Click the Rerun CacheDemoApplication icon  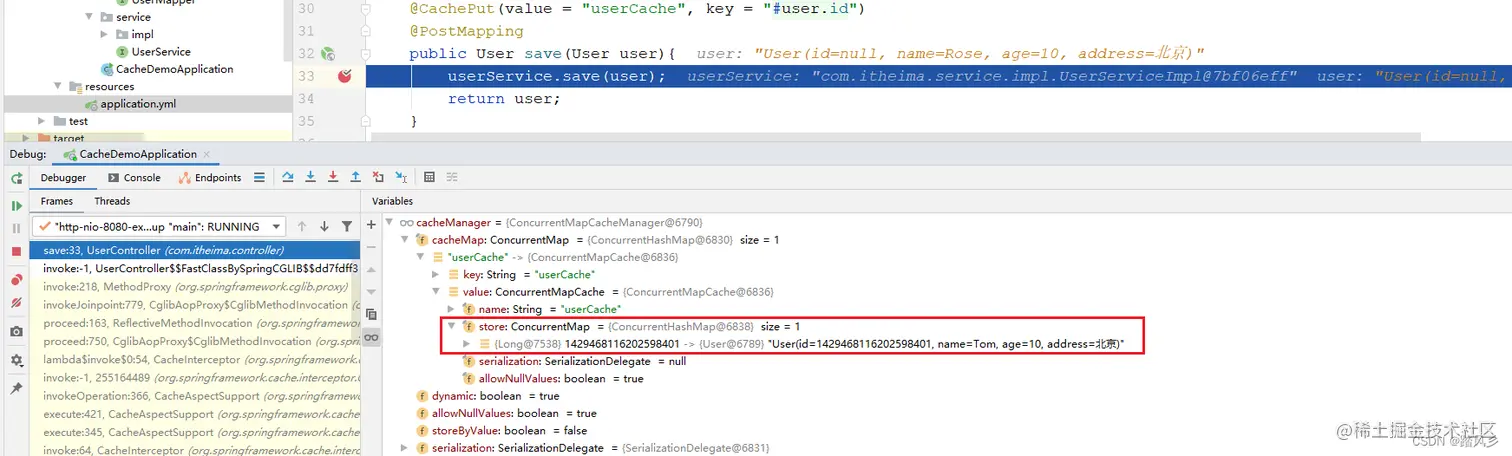pyautogui.click(x=16, y=178)
